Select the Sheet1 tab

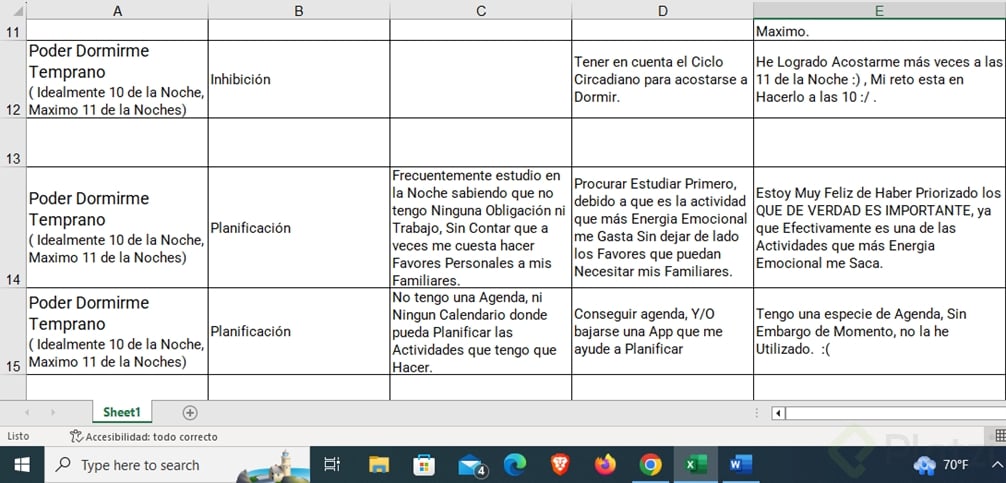122,412
